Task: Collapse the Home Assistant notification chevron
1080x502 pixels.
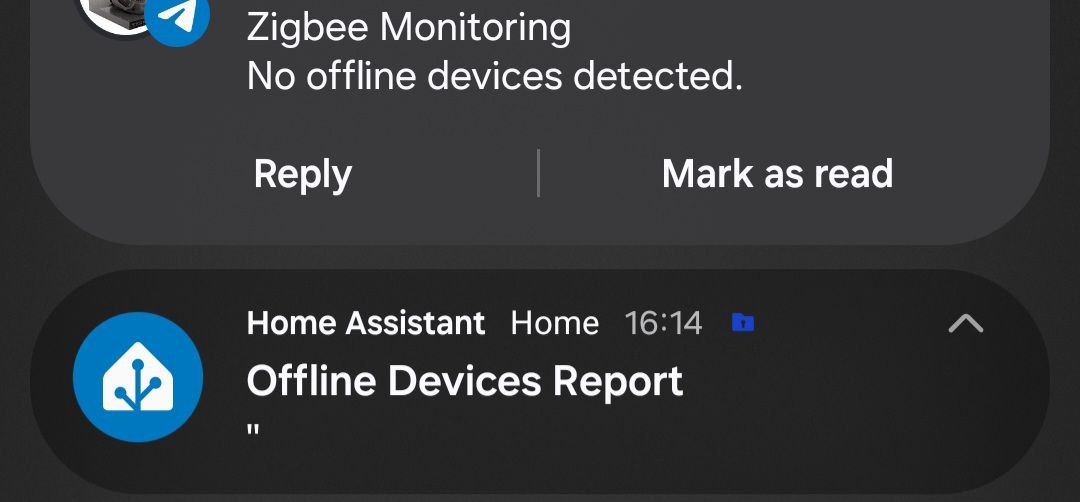Action: (x=965, y=322)
